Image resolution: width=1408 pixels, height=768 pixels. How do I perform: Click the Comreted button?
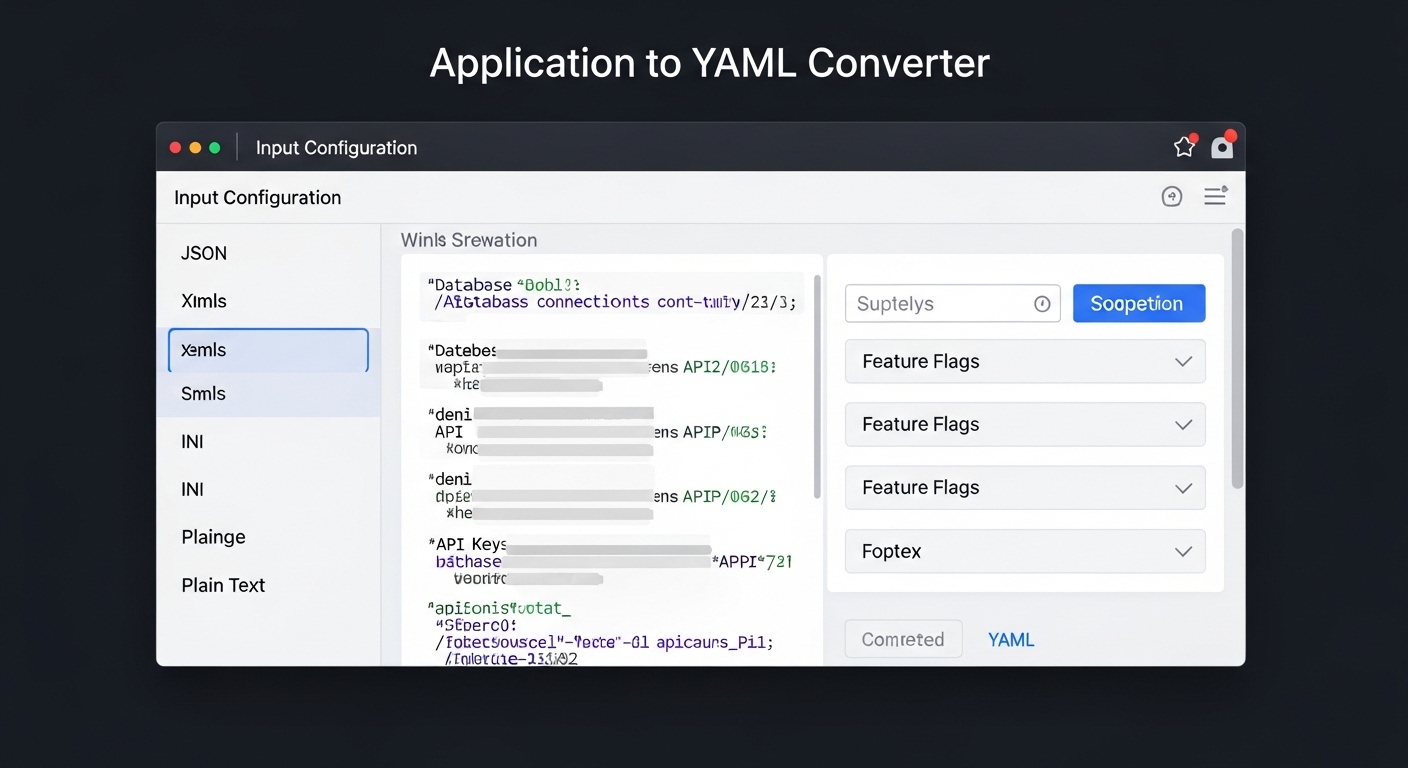(903, 639)
